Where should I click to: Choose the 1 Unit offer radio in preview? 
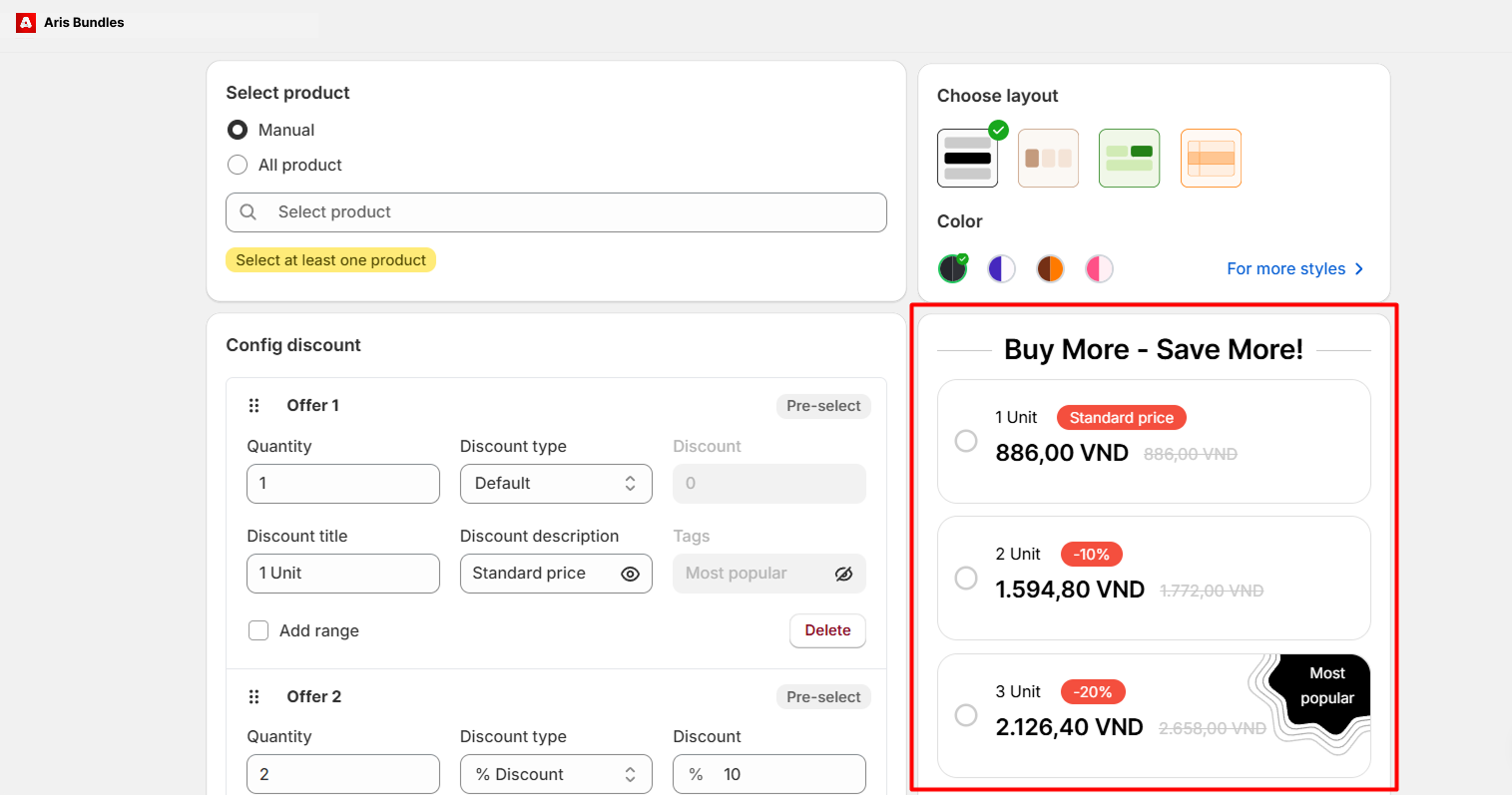tap(966, 441)
